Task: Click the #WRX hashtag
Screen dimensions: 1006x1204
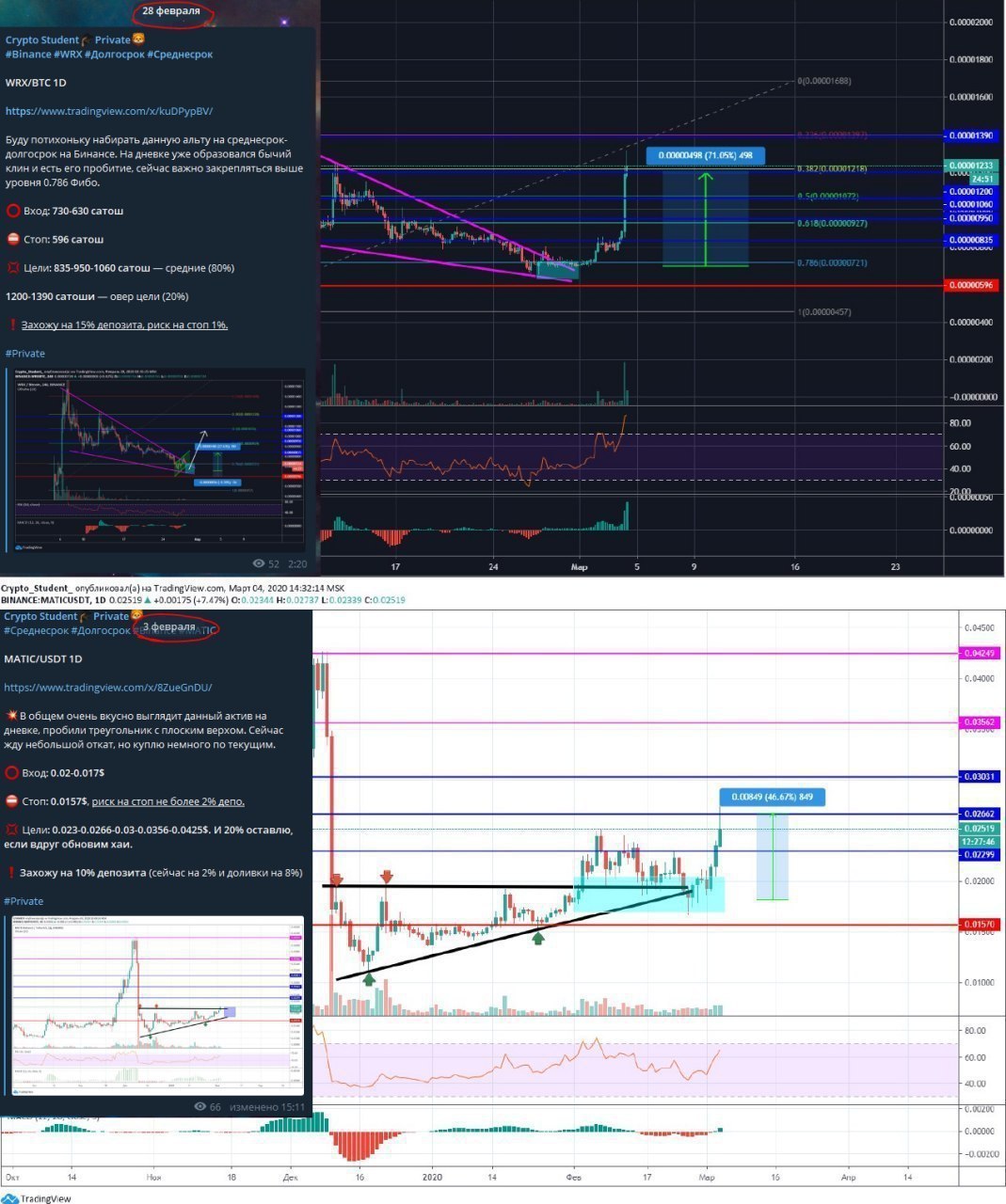Action: (68, 55)
